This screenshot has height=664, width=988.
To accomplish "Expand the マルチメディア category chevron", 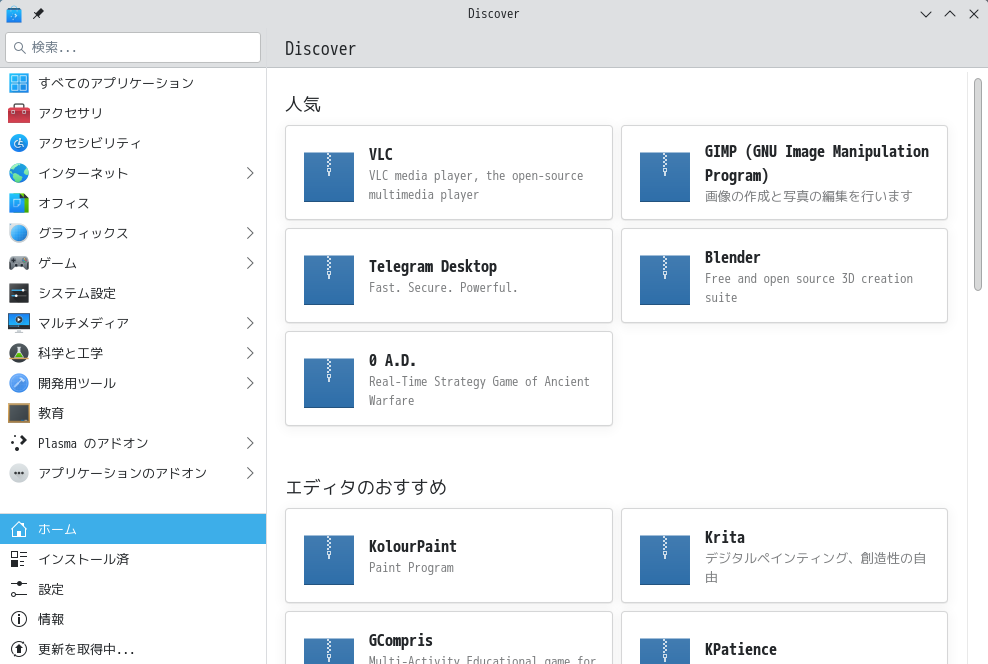I will click(250, 323).
